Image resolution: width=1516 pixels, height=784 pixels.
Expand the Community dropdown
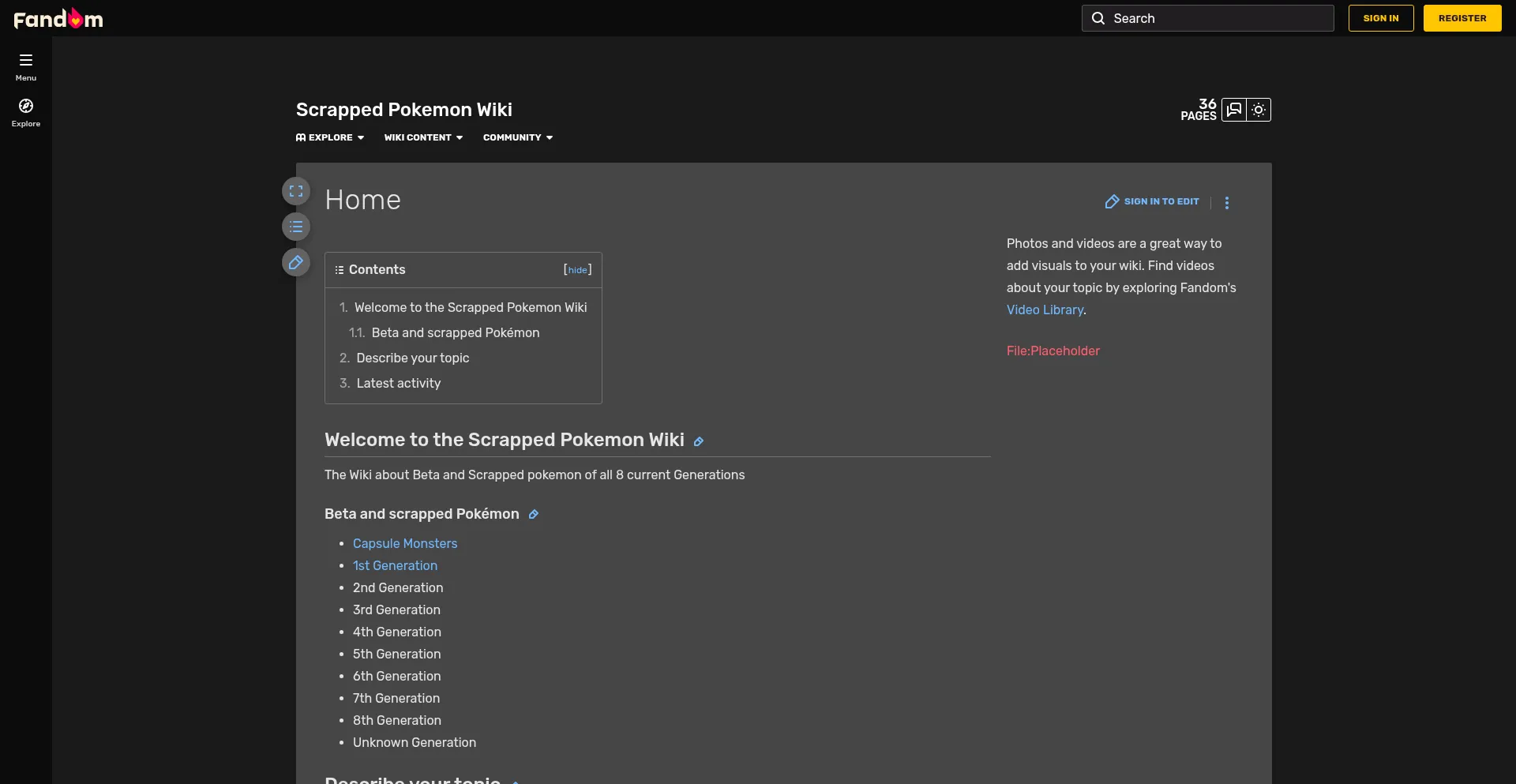click(518, 137)
